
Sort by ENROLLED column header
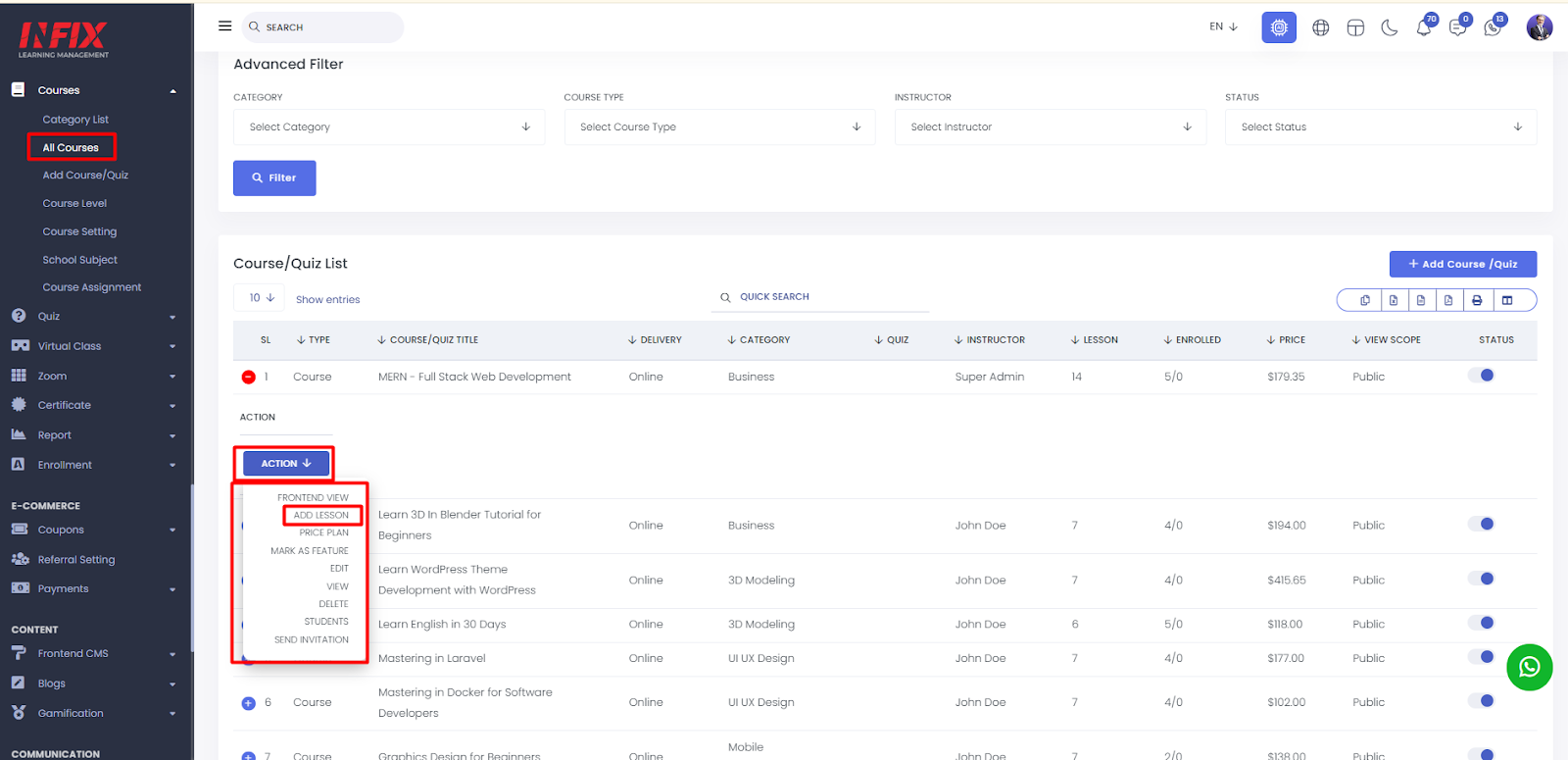click(x=1192, y=340)
